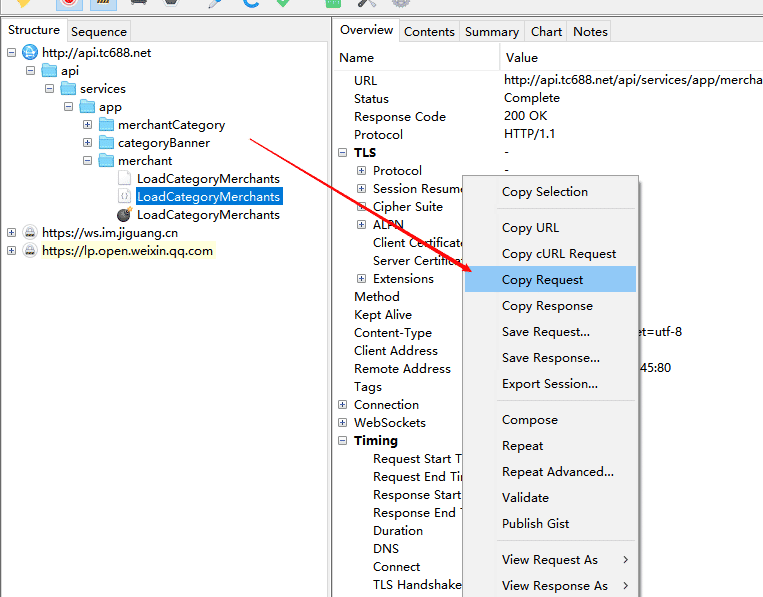
Task: Click the globe icon for api.tc688.net host
Action: click(30, 53)
